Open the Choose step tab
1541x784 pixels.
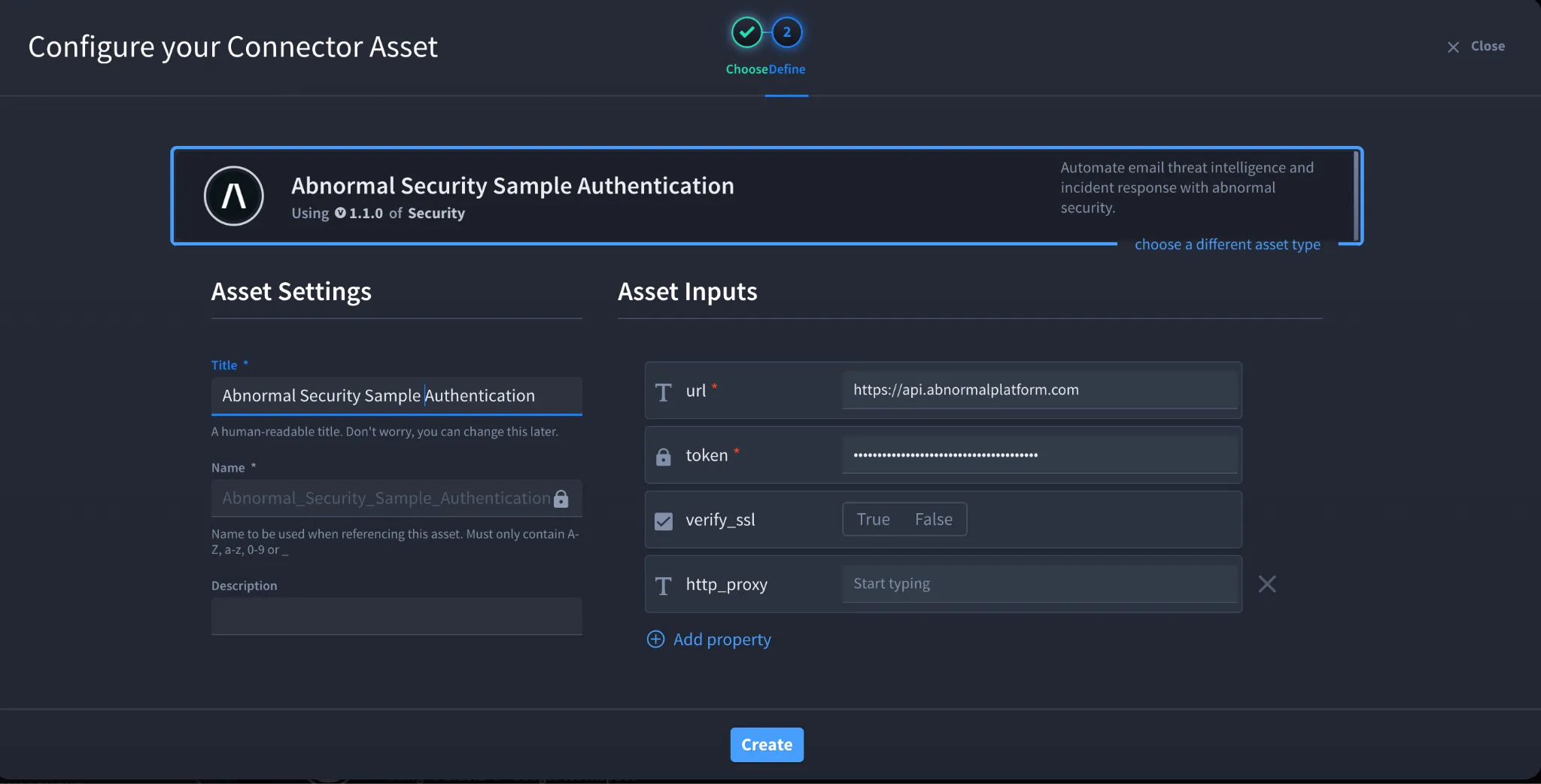coord(746,68)
